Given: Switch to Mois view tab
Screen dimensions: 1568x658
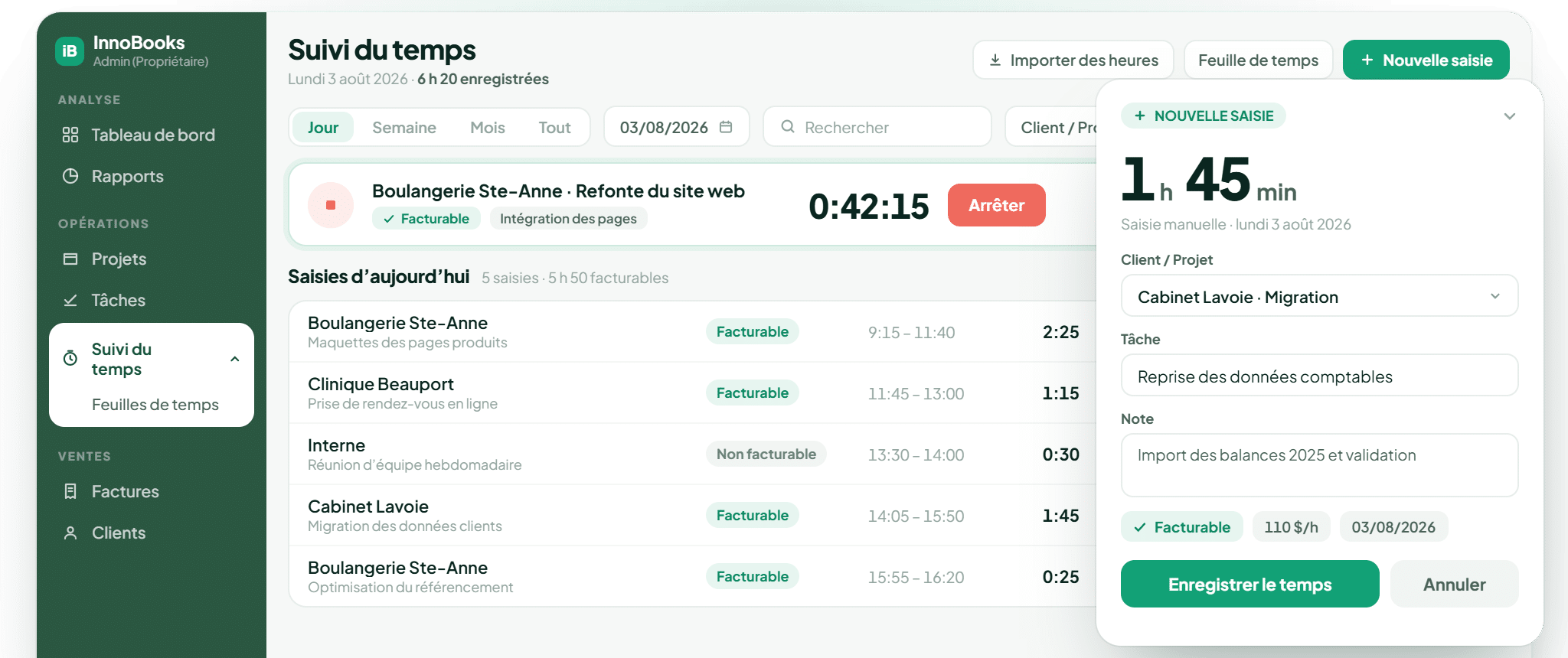Looking at the screenshot, I should [488, 127].
